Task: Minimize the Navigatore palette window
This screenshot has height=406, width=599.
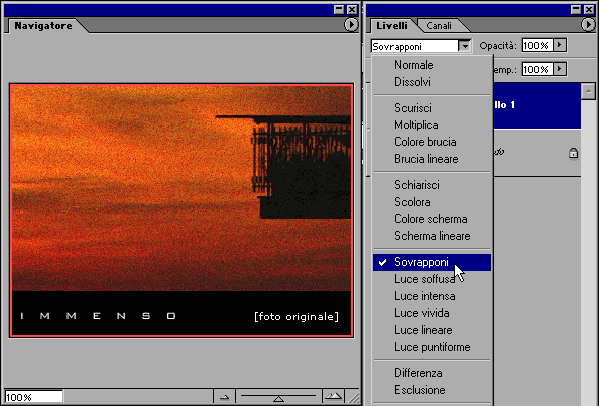Action: click(x=339, y=9)
